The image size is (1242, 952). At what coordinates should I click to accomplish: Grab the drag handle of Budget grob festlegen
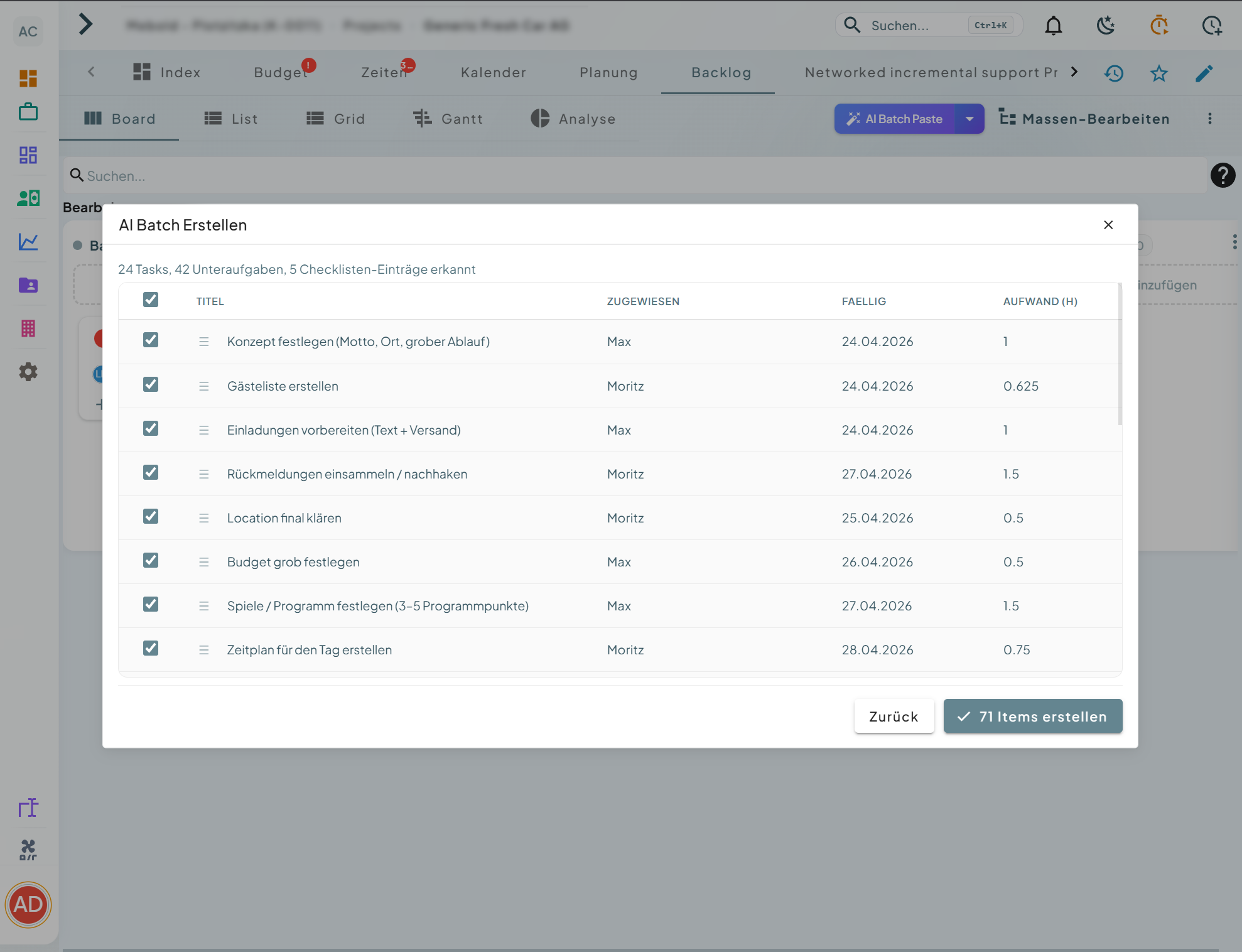click(x=204, y=562)
